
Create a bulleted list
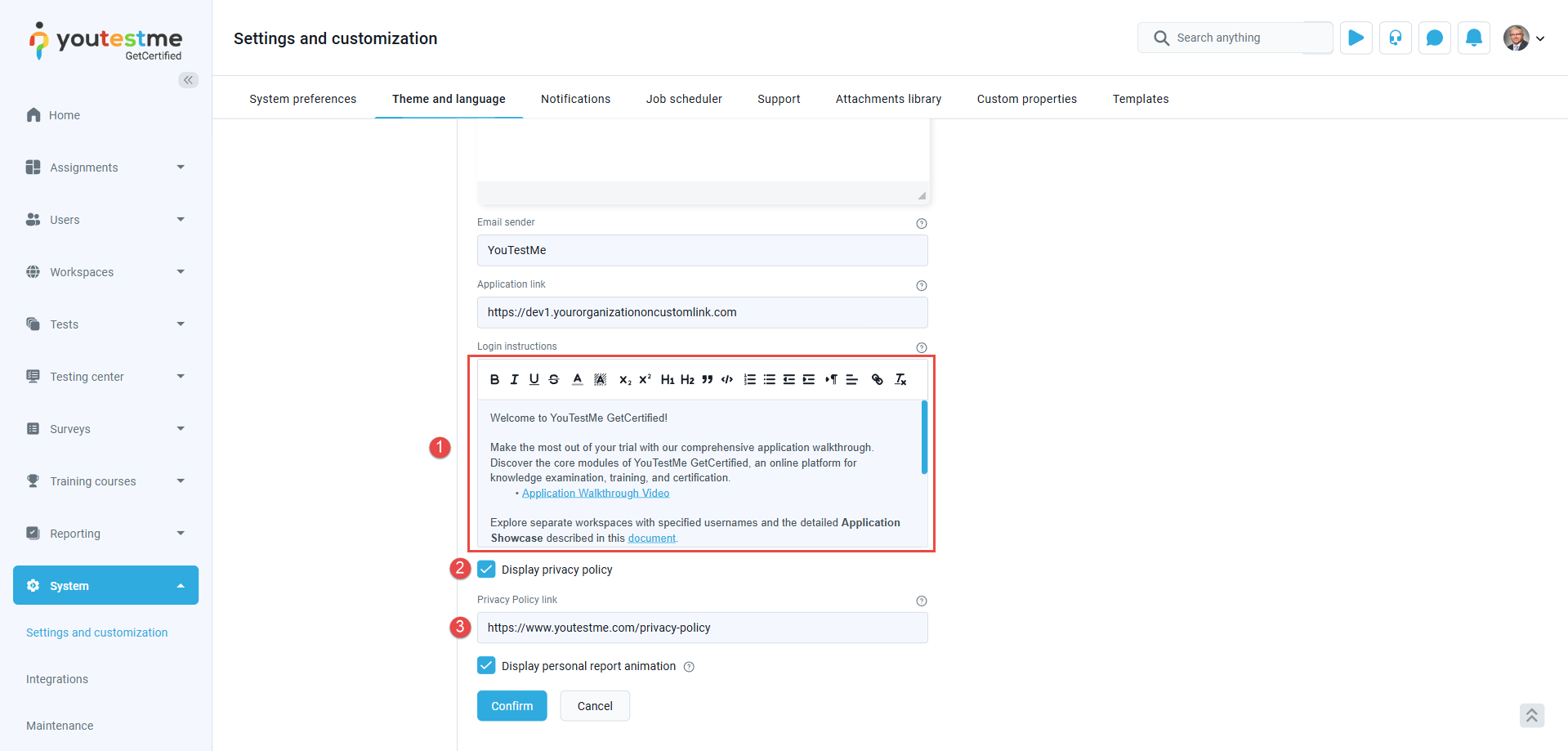tap(770, 379)
